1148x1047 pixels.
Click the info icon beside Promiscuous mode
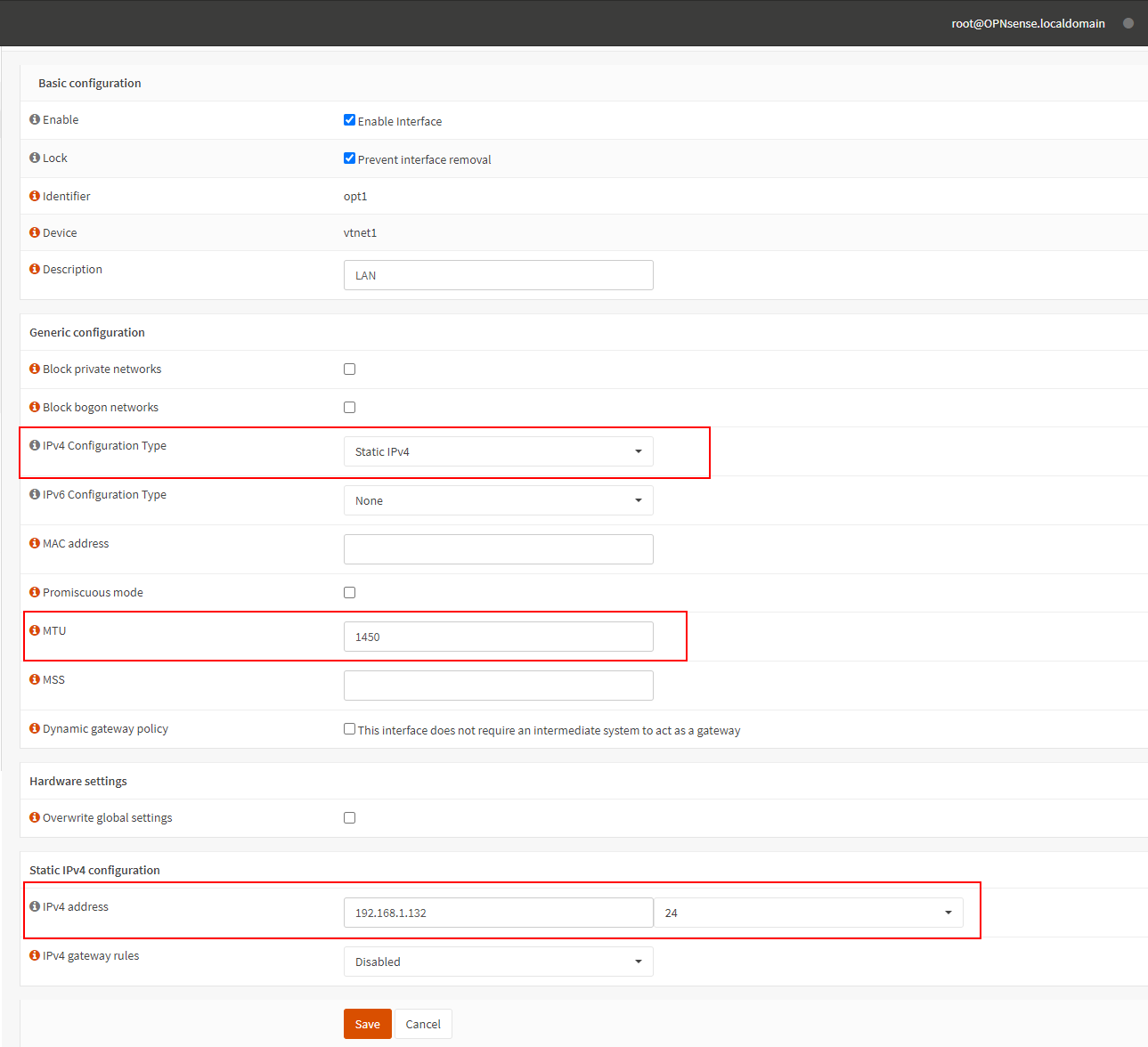pyautogui.click(x=35, y=592)
